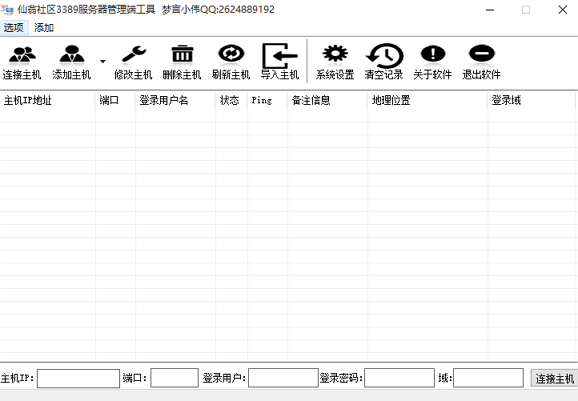Open the 选项 menu
The height and width of the screenshot is (401, 578).
(x=14, y=28)
